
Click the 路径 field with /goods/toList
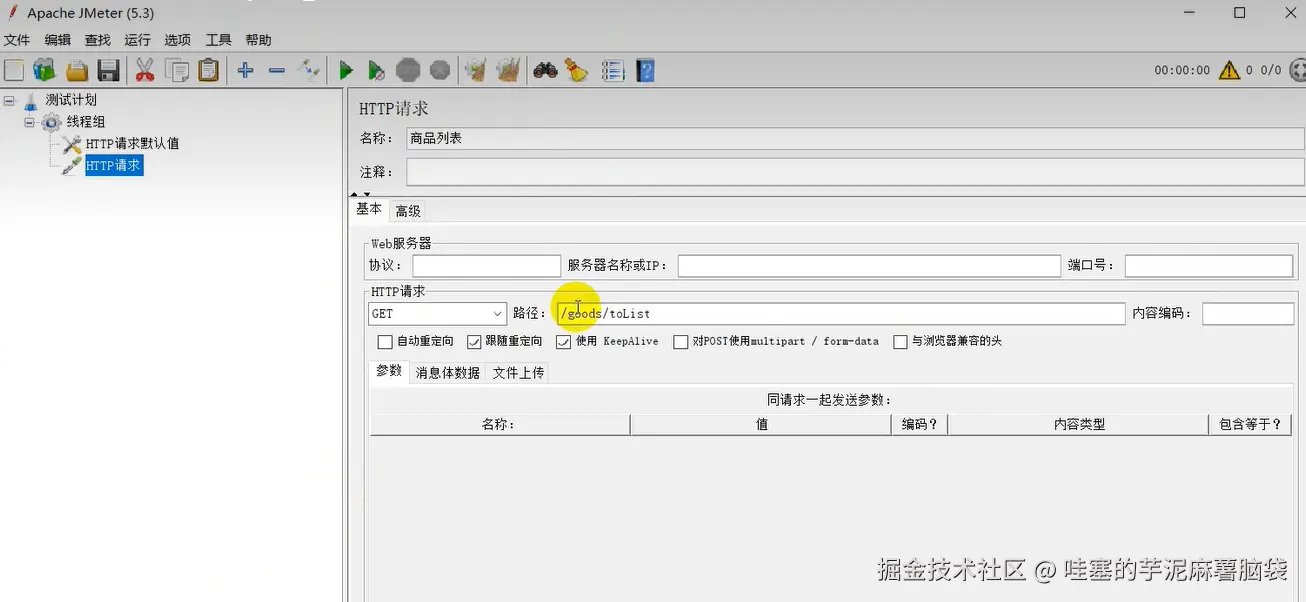coord(841,314)
